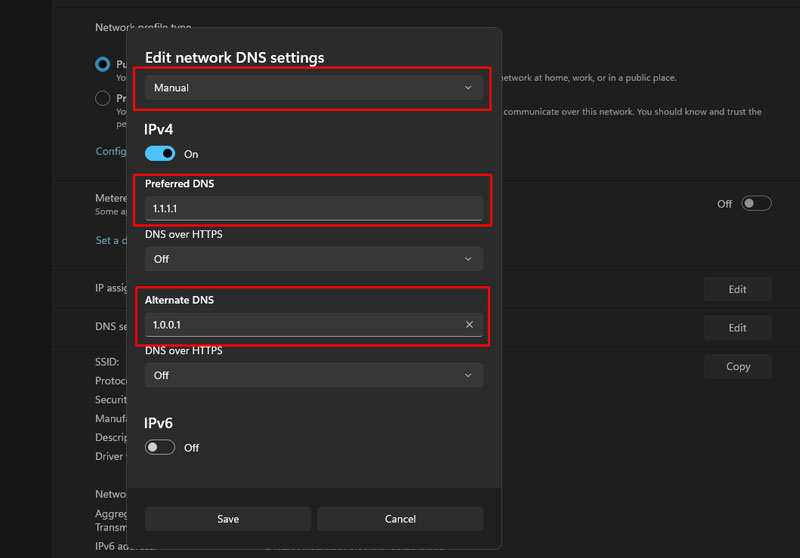Select the Private network profile radio button

click(x=102, y=98)
